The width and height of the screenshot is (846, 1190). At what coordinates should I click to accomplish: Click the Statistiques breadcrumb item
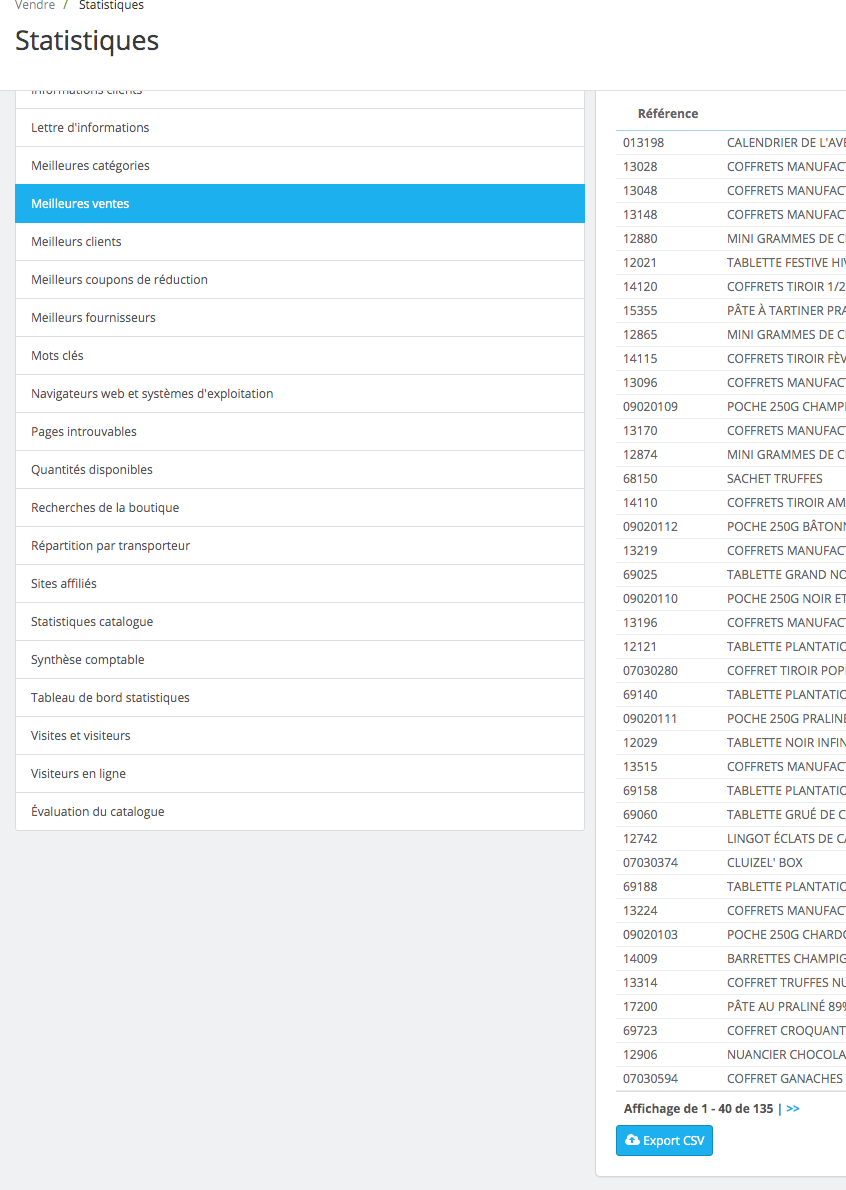click(112, 5)
